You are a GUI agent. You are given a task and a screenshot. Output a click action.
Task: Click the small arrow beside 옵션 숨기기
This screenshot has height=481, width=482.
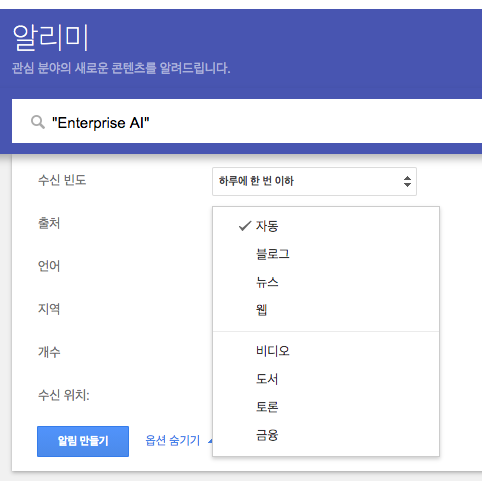click(210, 441)
